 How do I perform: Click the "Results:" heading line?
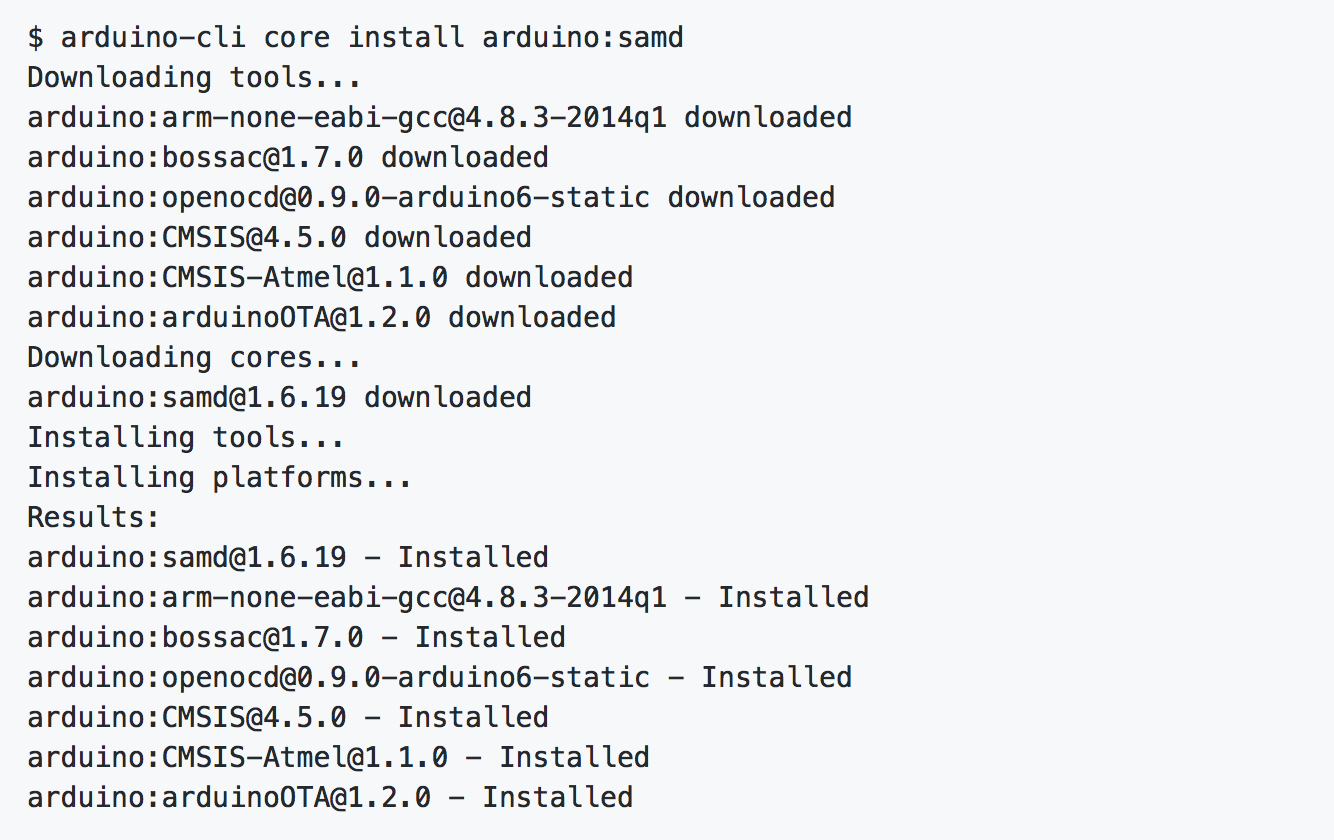[93, 518]
